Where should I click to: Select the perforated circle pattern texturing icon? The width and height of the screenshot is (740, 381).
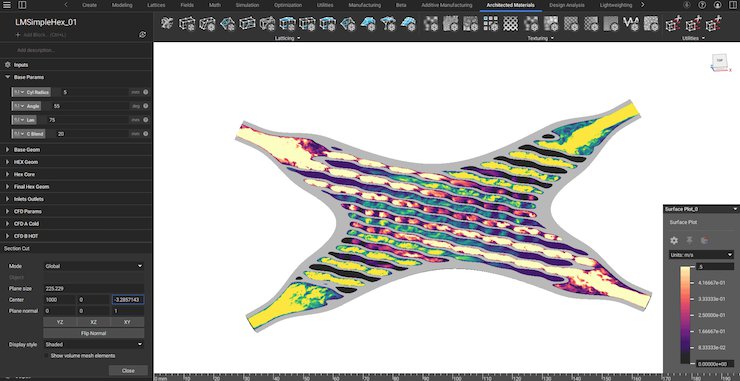(509, 23)
